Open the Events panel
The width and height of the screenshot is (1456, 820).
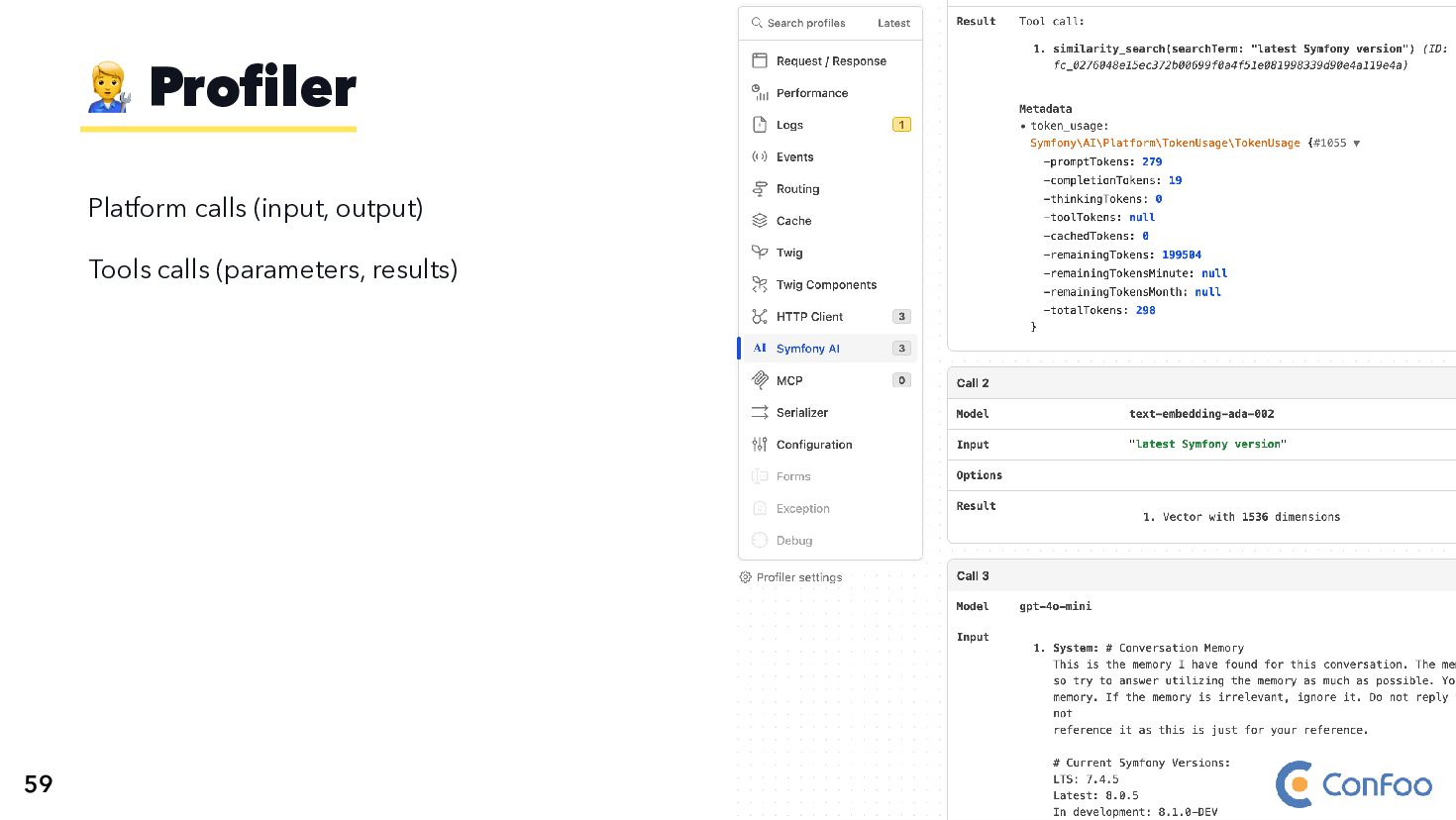pyautogui.click(x=830, y=156)
